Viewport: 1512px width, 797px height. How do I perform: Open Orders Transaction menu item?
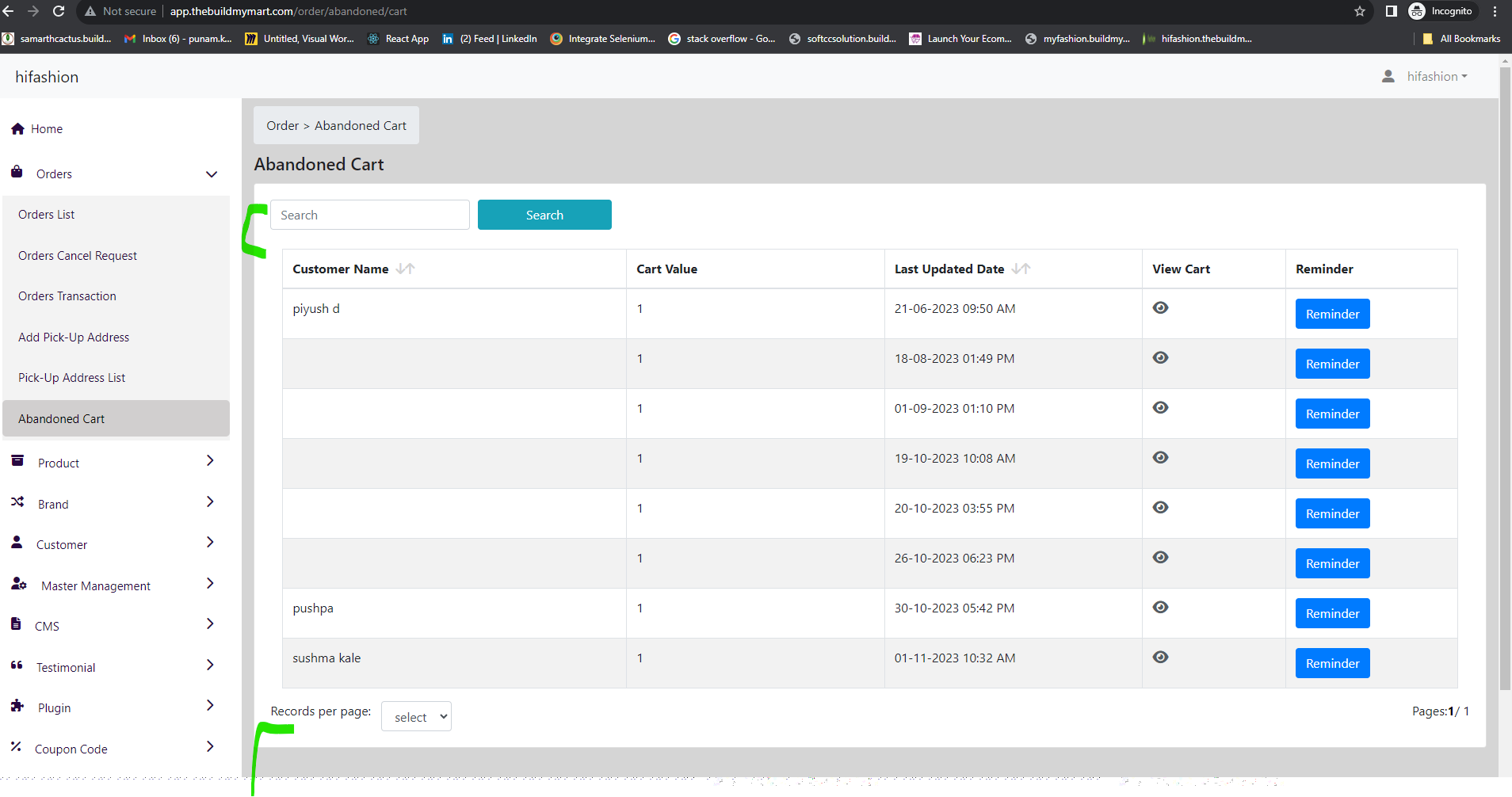116,296
